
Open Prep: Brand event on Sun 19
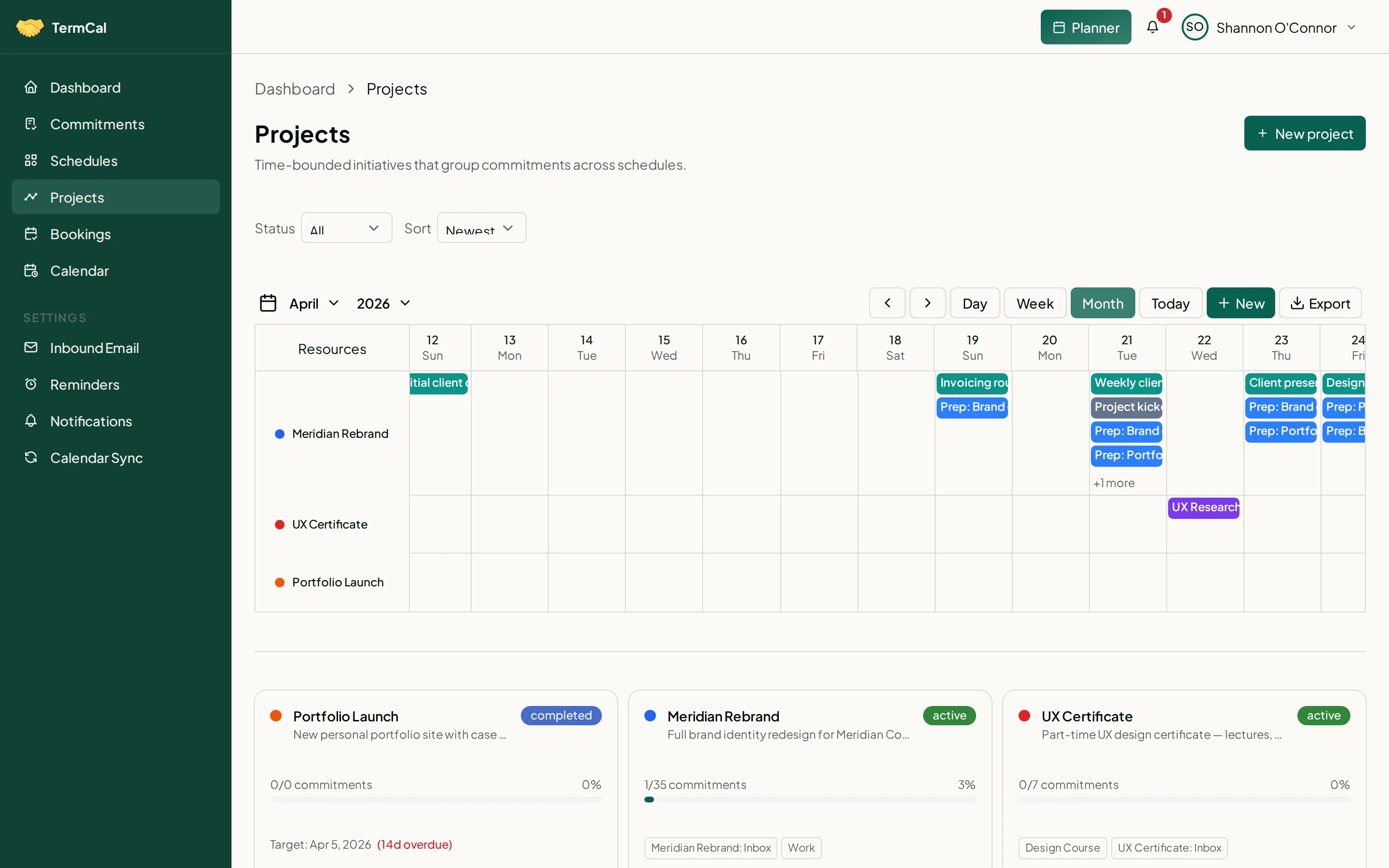tap(972, 407)
